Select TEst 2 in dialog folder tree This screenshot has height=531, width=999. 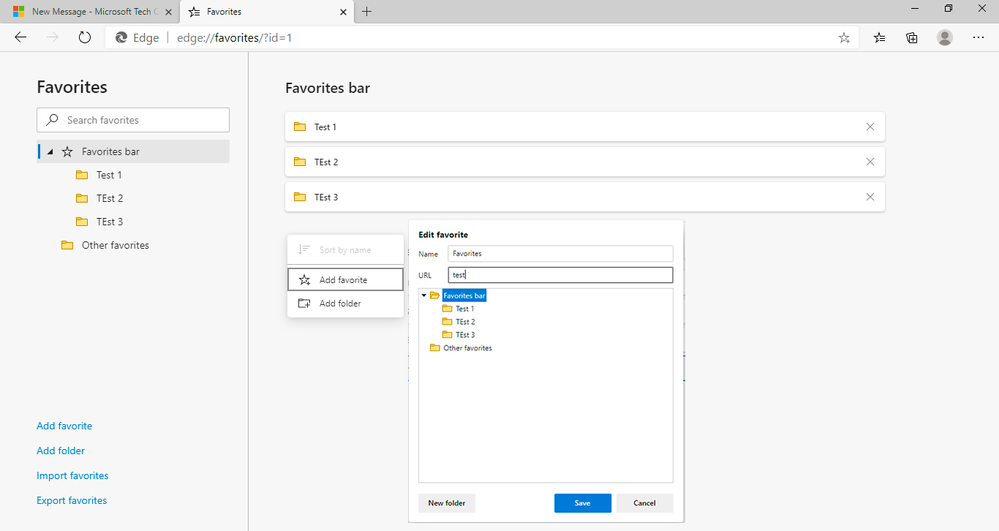coord(465,322)
